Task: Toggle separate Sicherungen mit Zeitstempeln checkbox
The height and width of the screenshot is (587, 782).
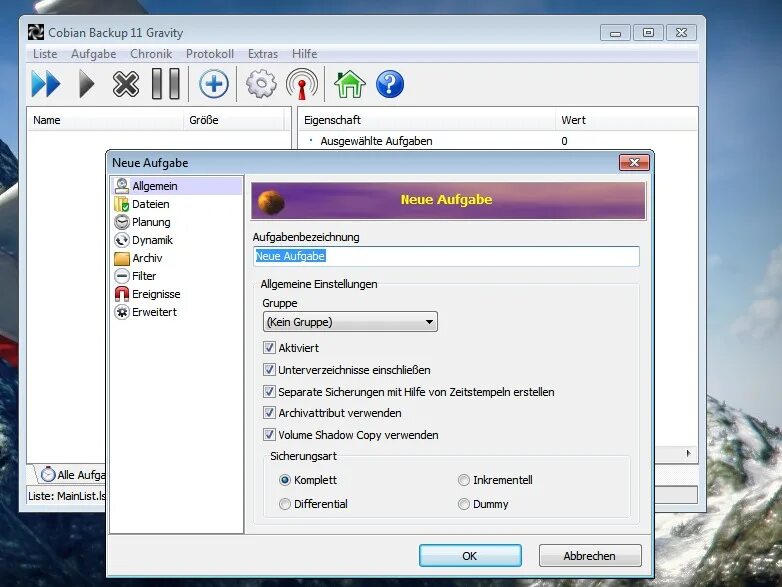Action: [x=269, y=391]
